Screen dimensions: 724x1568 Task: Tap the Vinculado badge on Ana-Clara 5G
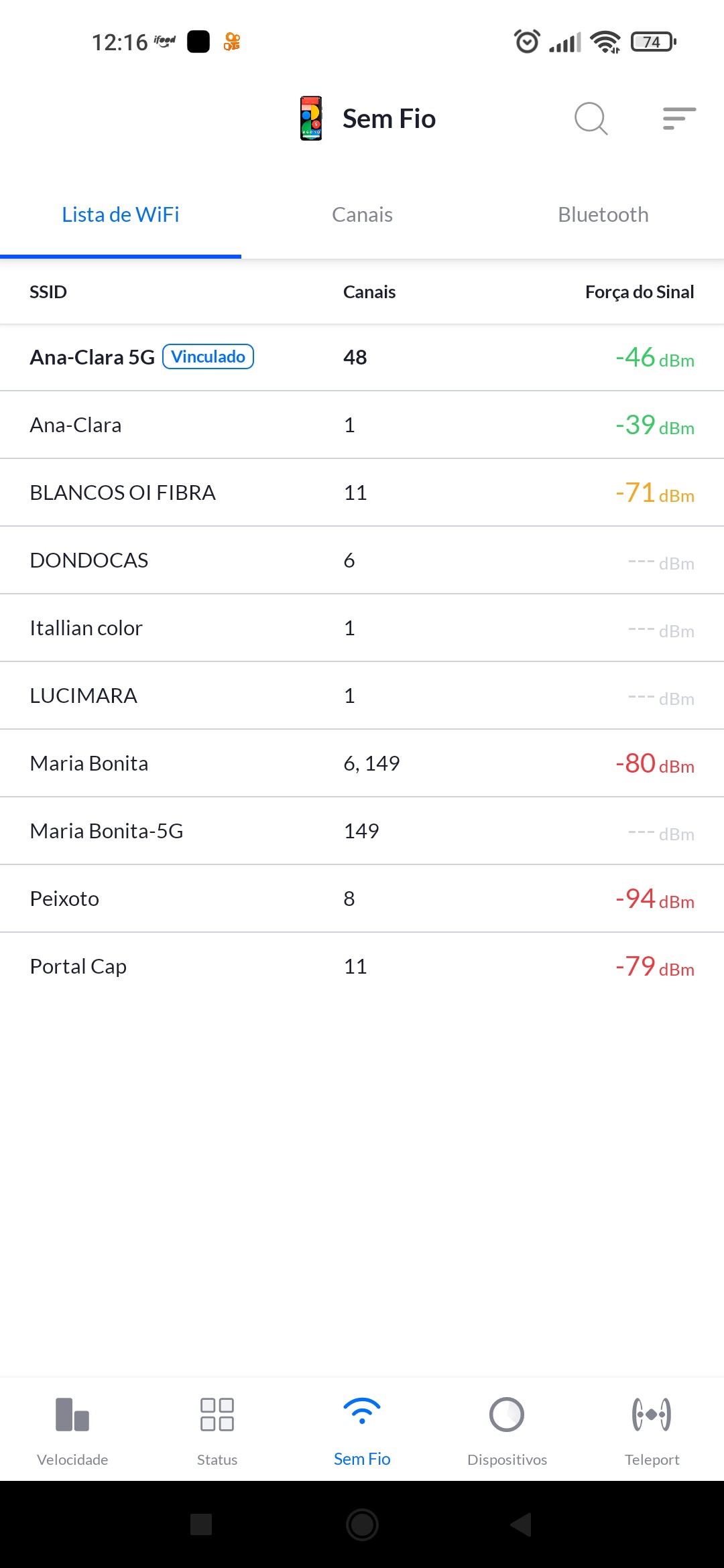[x=208, y=356]
